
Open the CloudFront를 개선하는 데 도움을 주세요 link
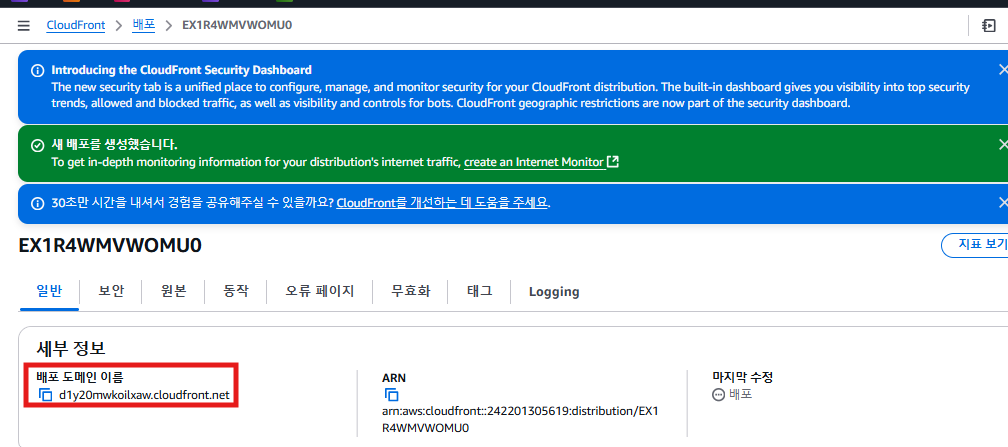(x=442, y=203)
